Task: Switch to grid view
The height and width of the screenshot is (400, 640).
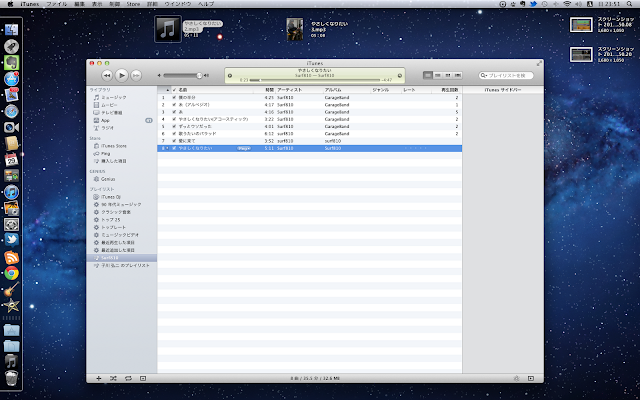Action: point(448,76)
